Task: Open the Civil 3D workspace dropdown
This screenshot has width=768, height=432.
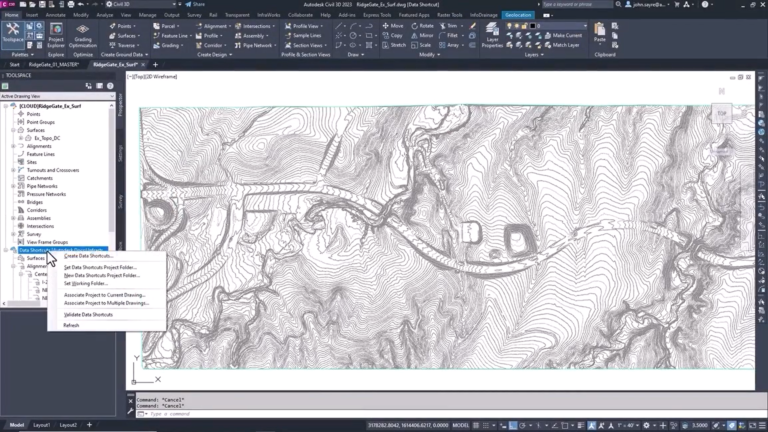Action: pyautogui.click(x=142, y=4)
